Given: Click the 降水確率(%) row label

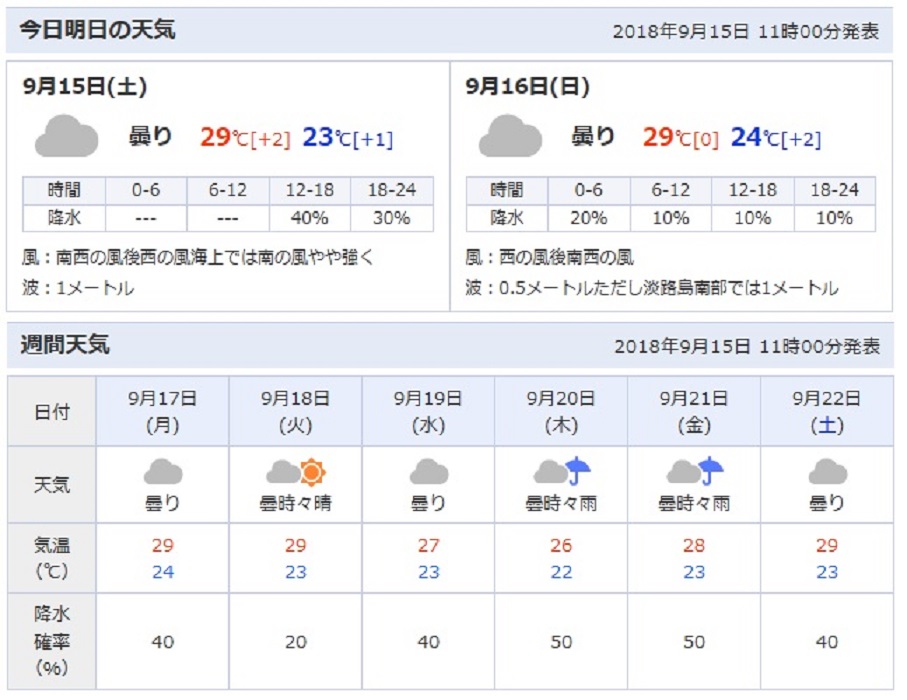Looking at the screenshot, I should point(51,641).
